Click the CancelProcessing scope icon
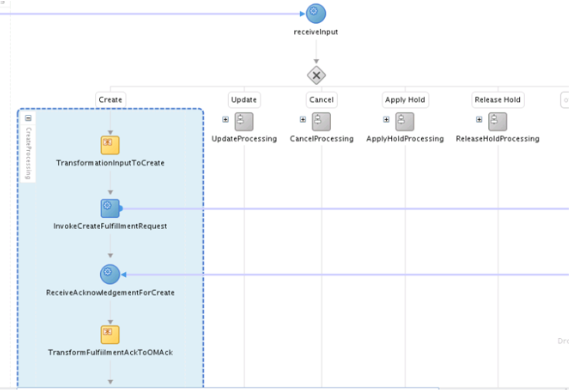The width and height of the screenshot is (571, 392). (x=321, y=122)
